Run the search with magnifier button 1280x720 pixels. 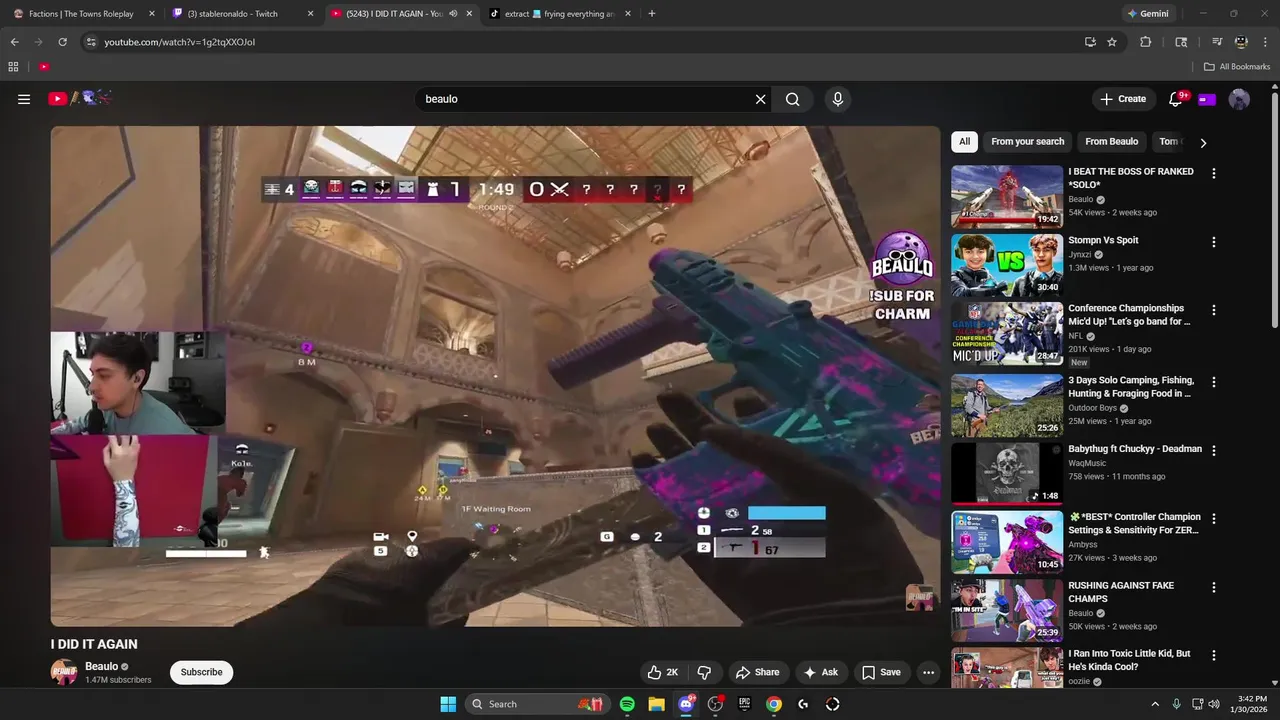click(792, 99)
